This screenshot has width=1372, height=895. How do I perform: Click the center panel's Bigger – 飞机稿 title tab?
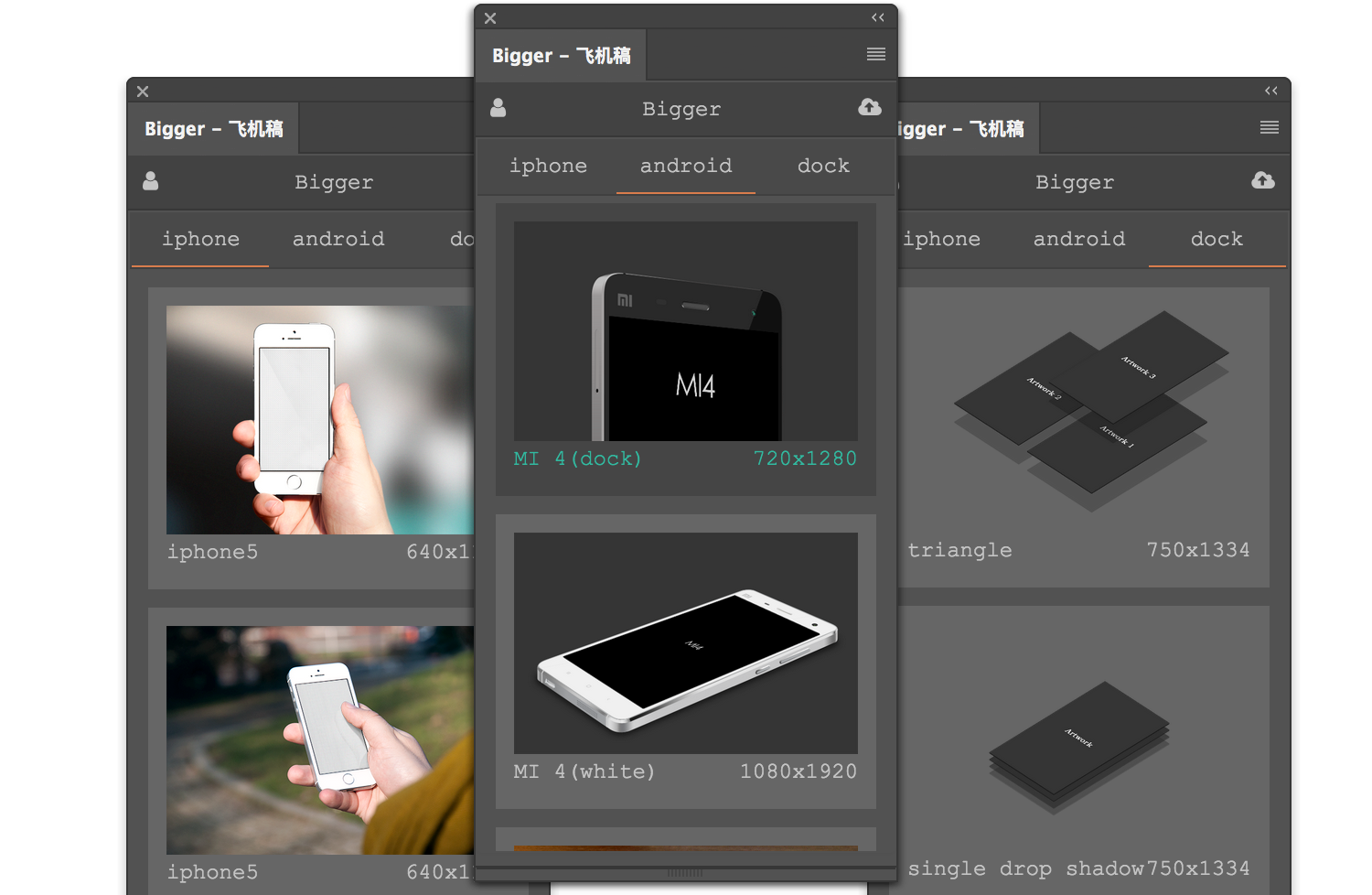coord(561,56)
